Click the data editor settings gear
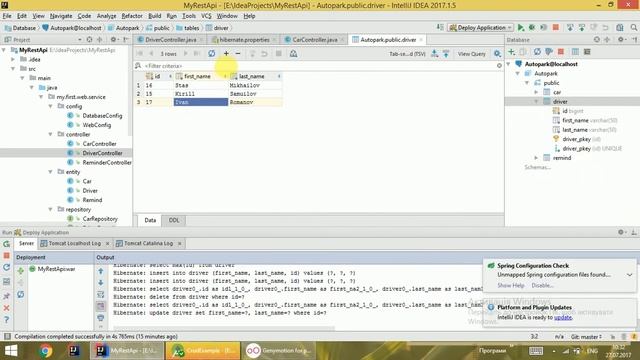640x360 pixels. click(497, 53)
